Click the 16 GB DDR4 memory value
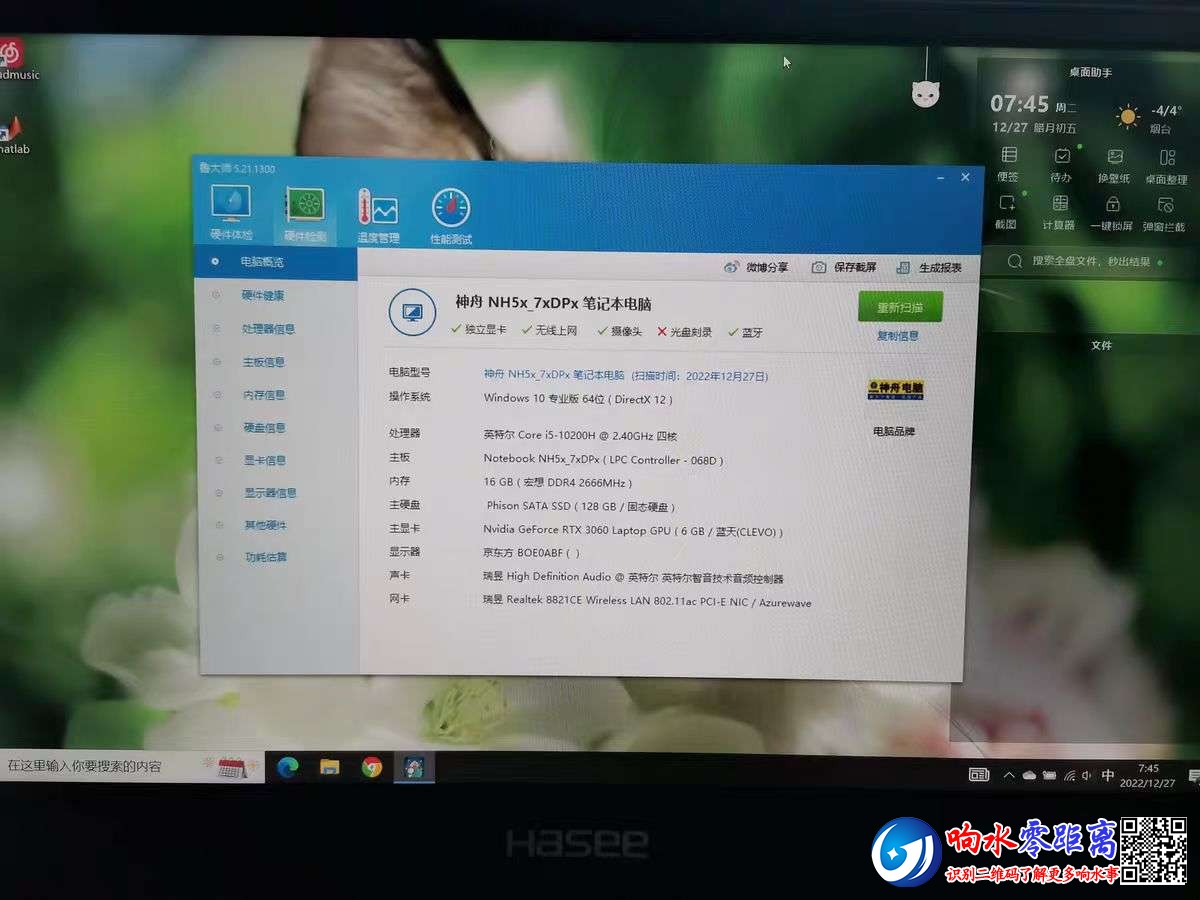The width and height of the screenshot is (1200, 900). point(558,482)
